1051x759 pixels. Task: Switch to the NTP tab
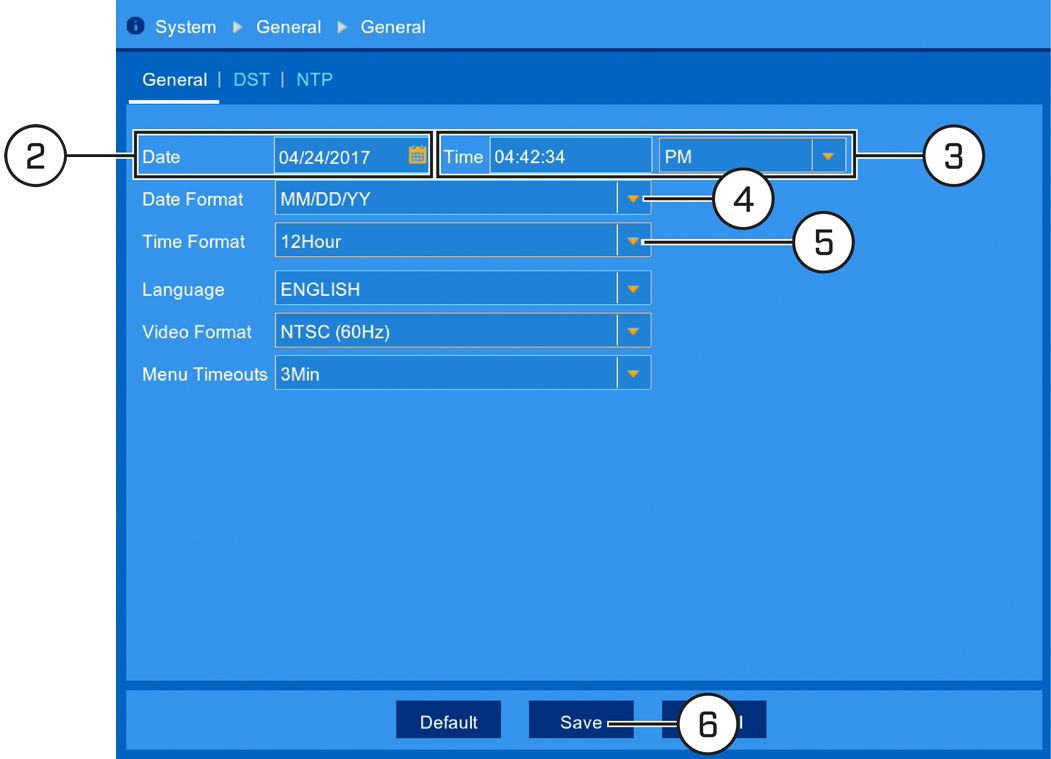click(x=314, y=80)
